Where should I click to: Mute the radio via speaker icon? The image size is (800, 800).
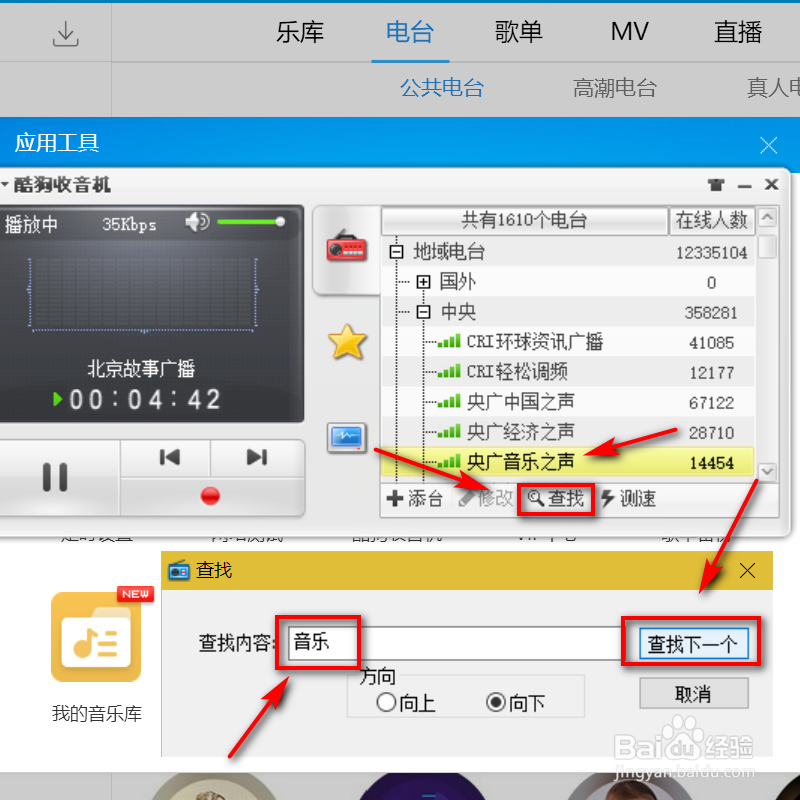(x=196, y=222)
